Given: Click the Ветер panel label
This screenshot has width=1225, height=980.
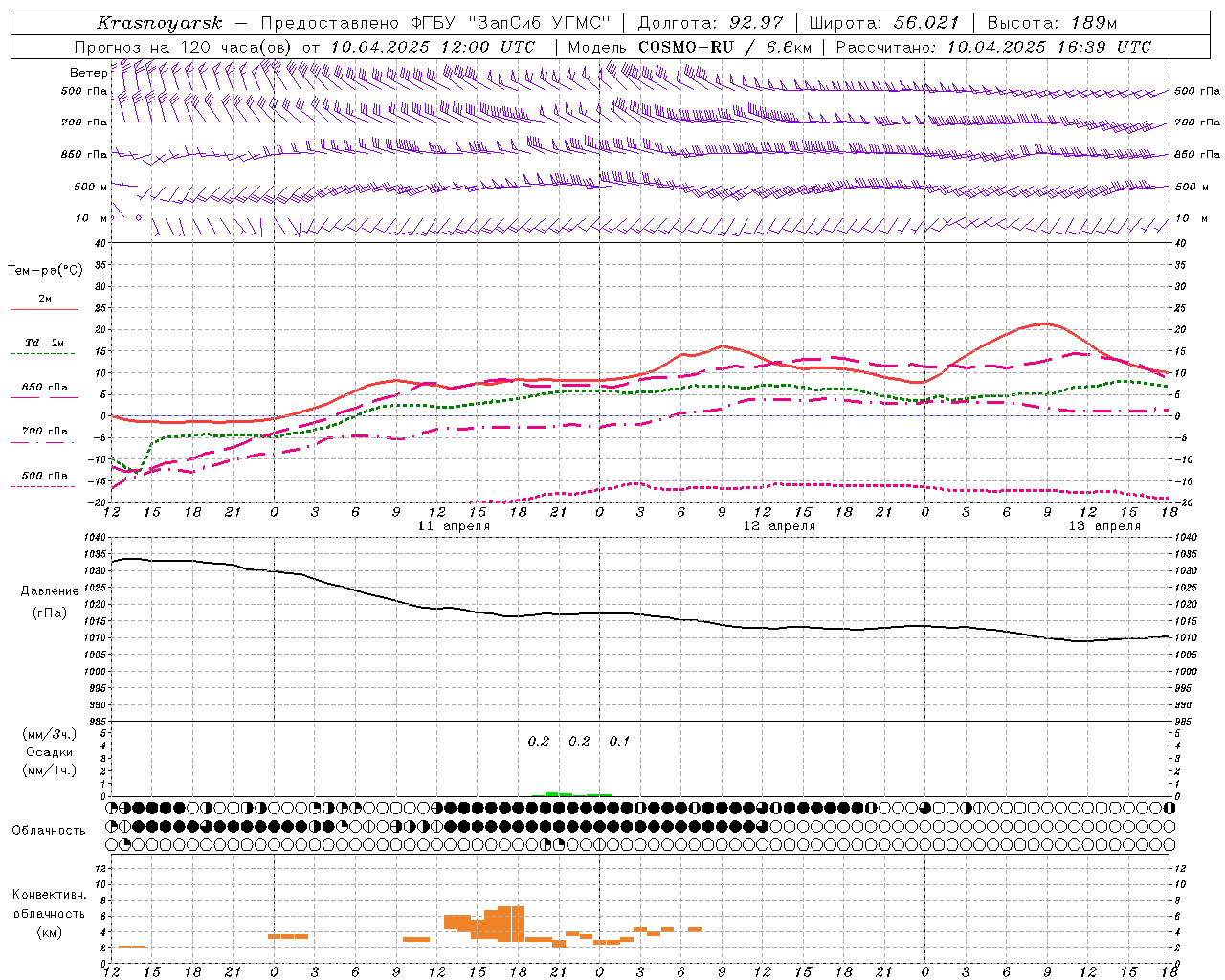Looking at the screenshot, I should [x=89, y=73].
